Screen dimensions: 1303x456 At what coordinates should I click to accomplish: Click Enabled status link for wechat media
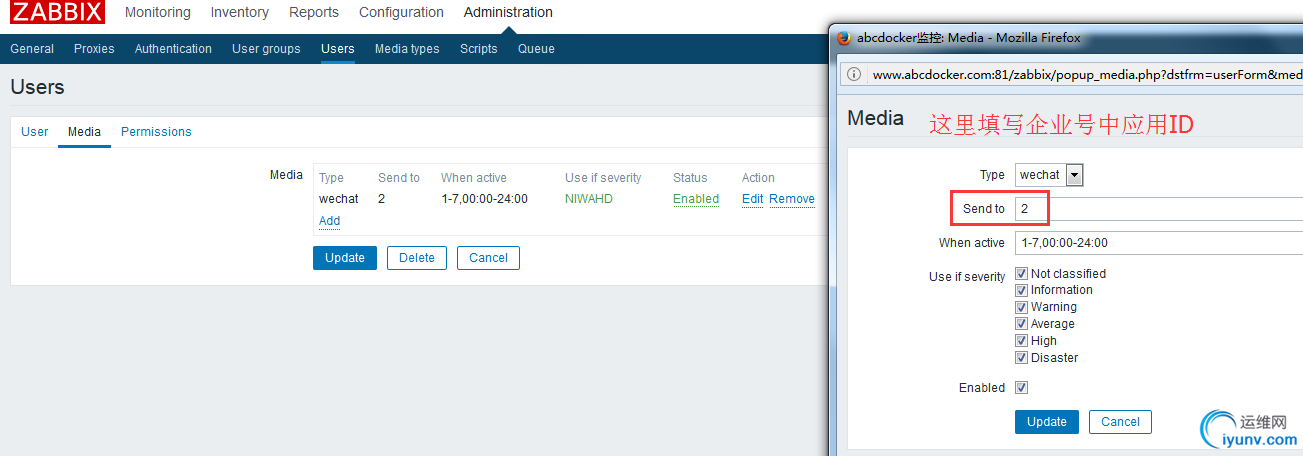pyautogui.click(x=696, y=199)
